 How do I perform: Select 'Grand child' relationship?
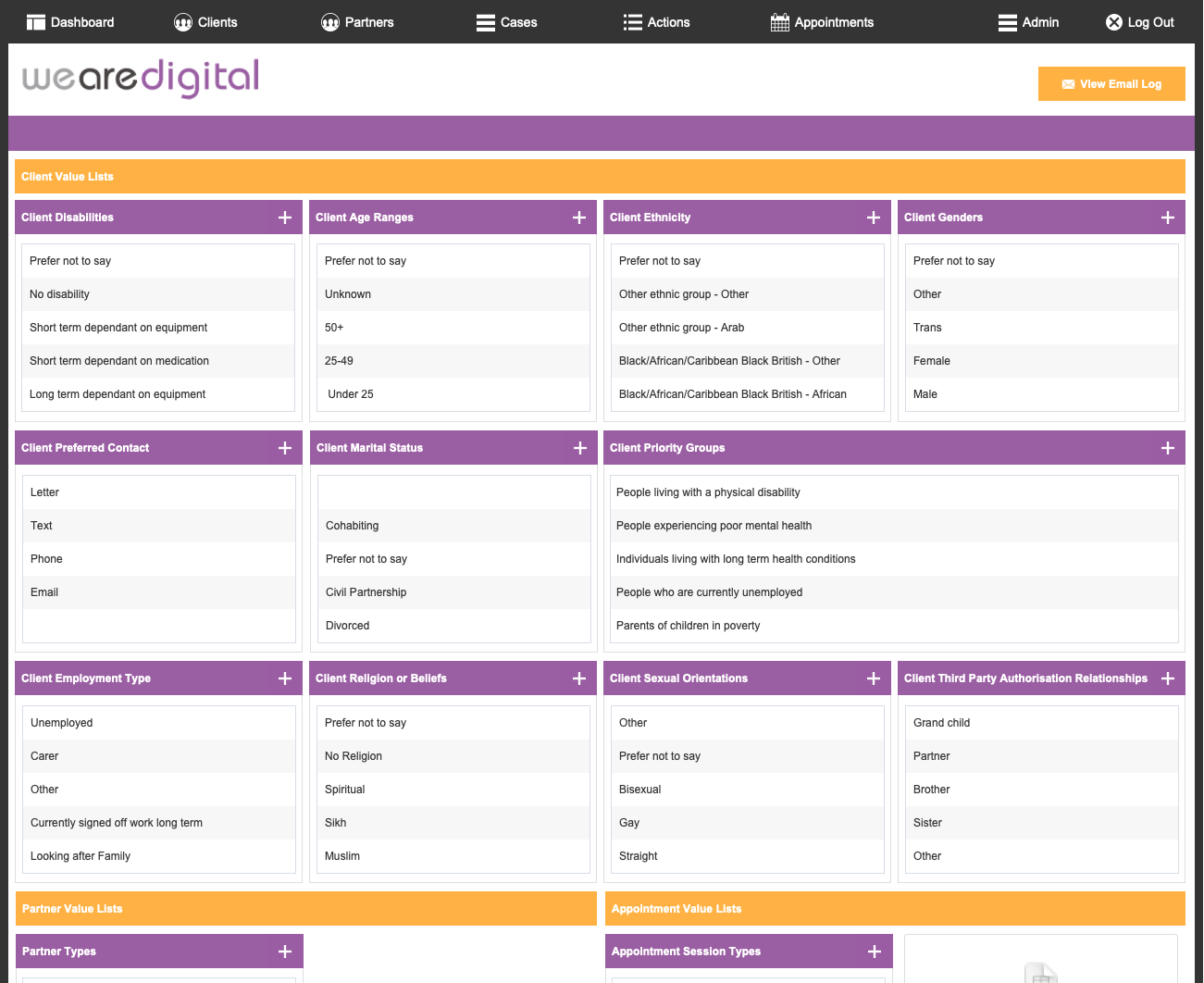point(1041,723)
